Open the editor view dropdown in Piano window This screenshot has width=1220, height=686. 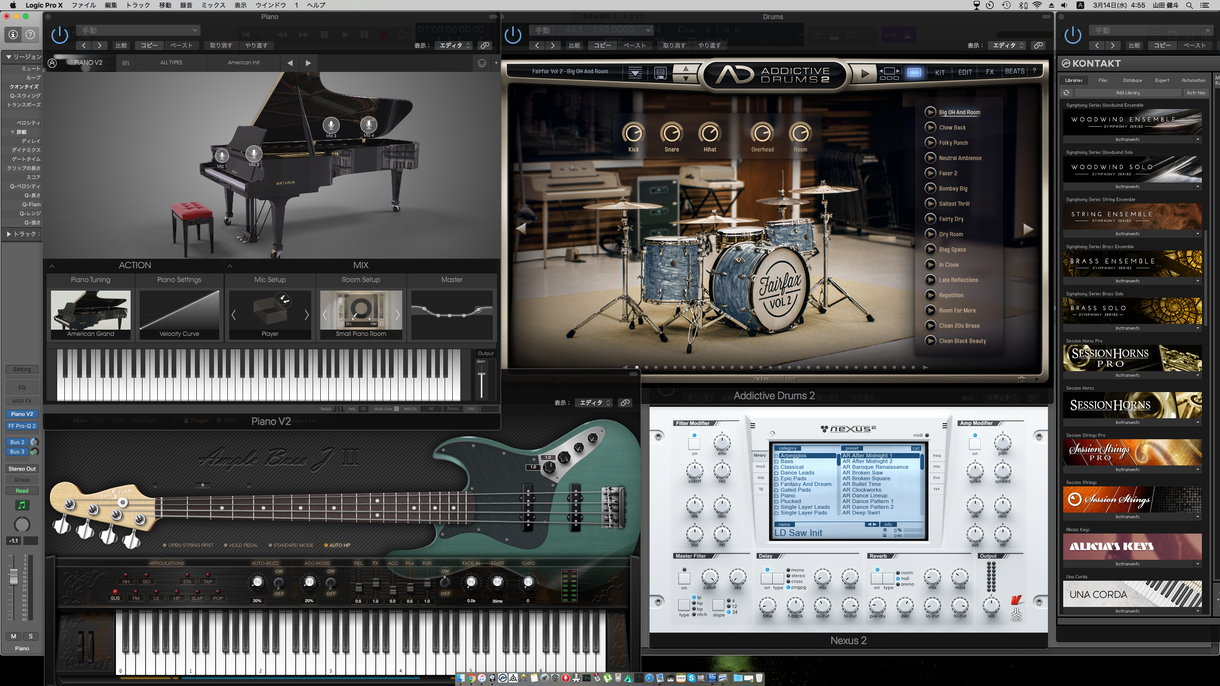click(455, 46)
